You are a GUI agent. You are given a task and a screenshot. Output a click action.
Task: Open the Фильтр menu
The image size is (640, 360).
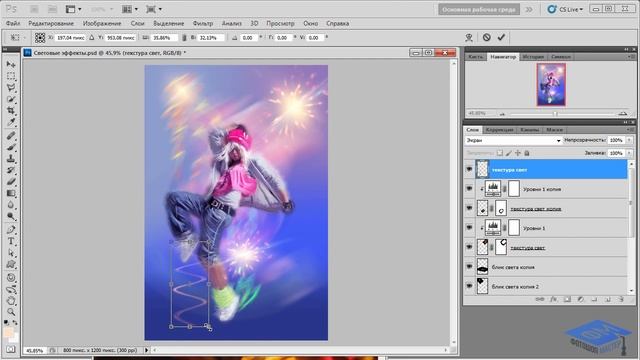click(203, 23)
